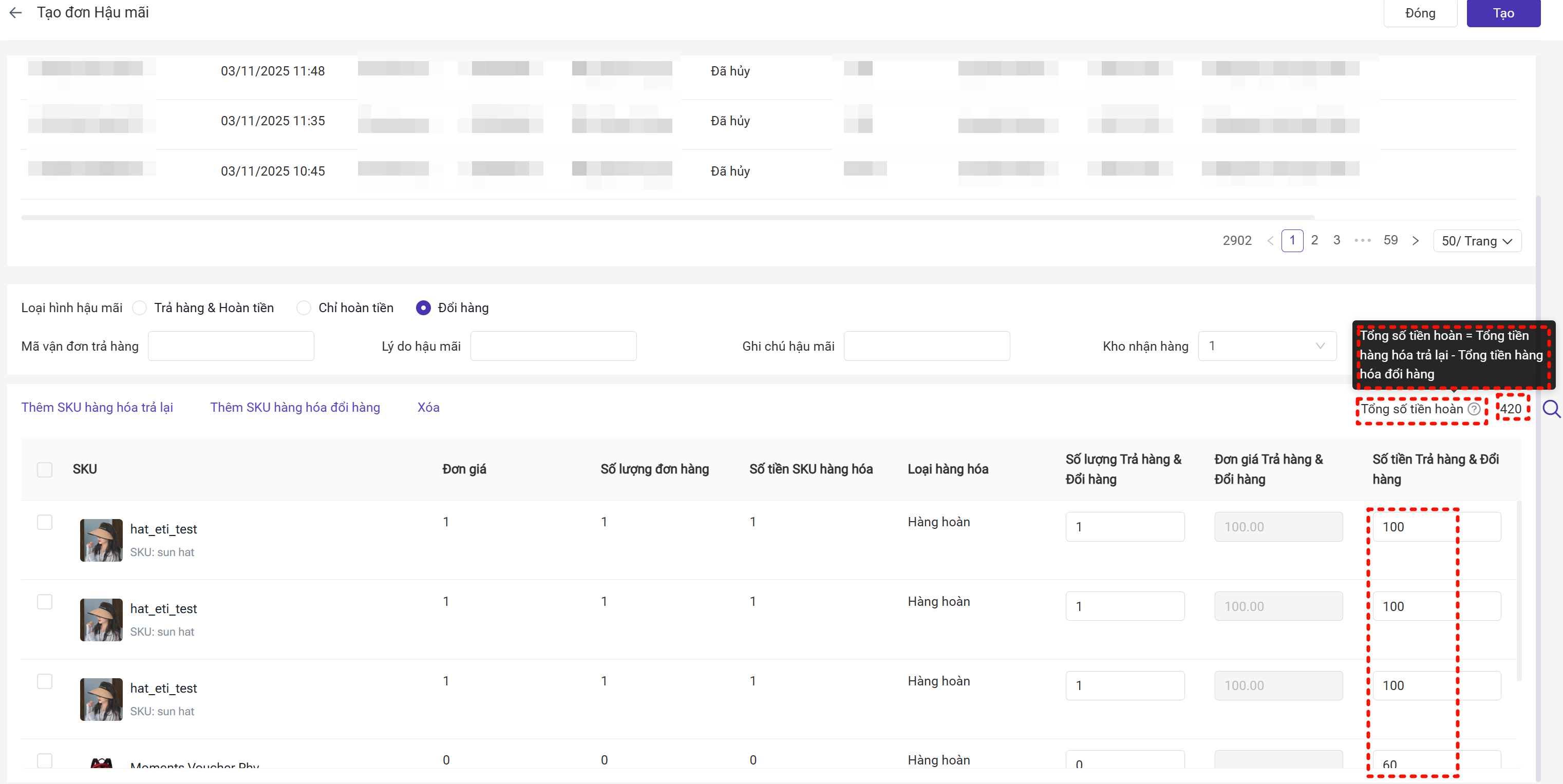Click Lý do hậu mãi input field
Screen dimensions: 1563x784
point(553,346)
